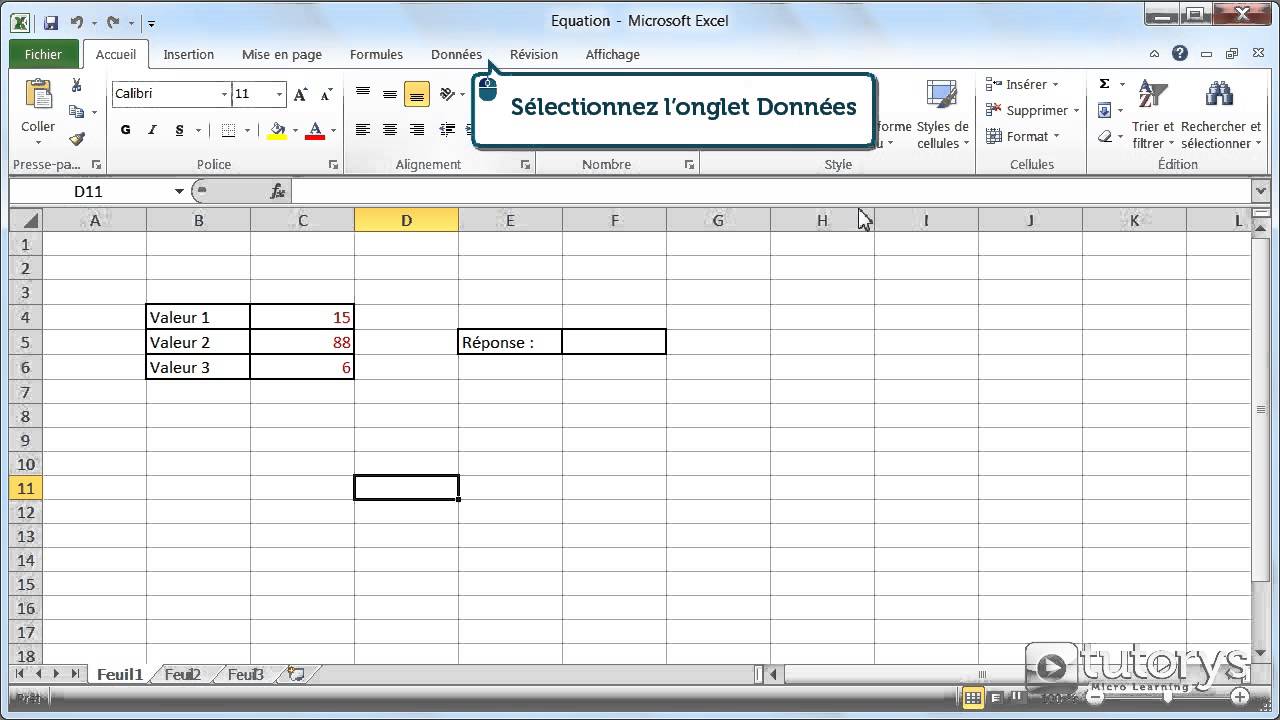Align text to middle of cell
The image size is (1280, 720).
click(390, 94)
